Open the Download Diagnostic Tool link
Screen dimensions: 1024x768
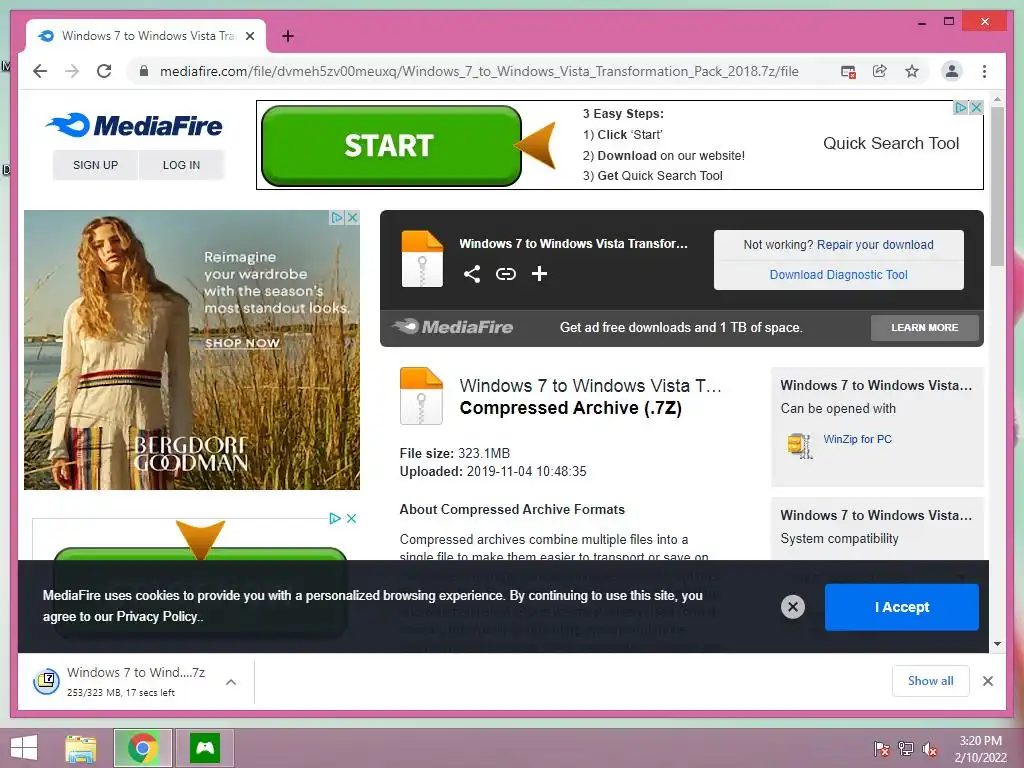(x=839, y=275)
